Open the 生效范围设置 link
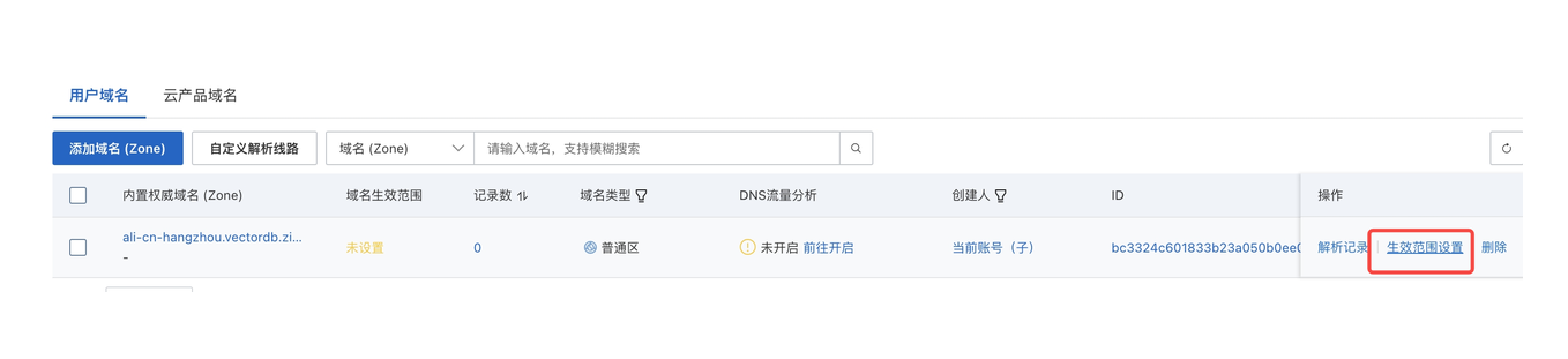Image resolution: width=1568 pixels, height=359 pixels. (1424, 247)
